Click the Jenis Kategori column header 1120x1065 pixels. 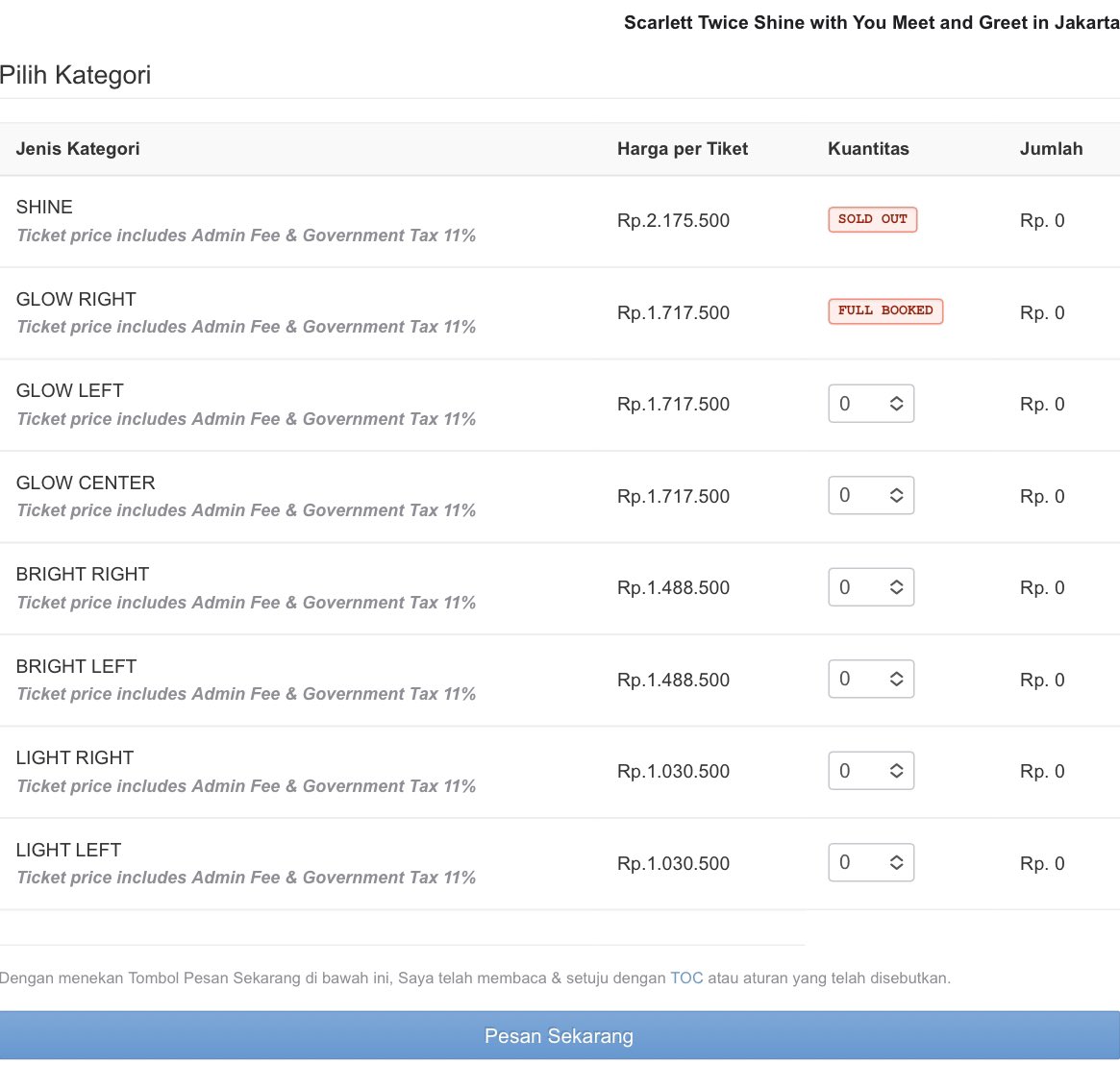point(78,149)
